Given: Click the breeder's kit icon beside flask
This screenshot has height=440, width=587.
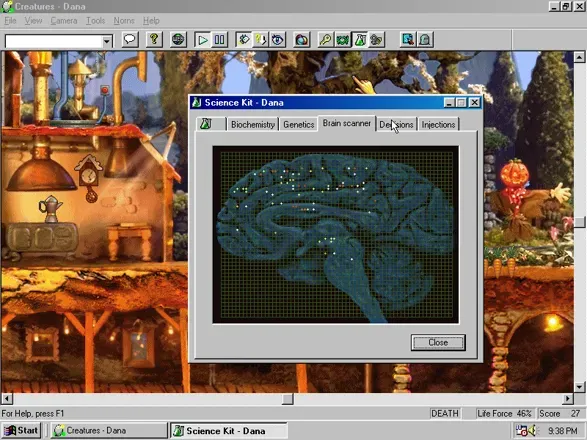Looking at the screenshot, I should tap(377, 39).
